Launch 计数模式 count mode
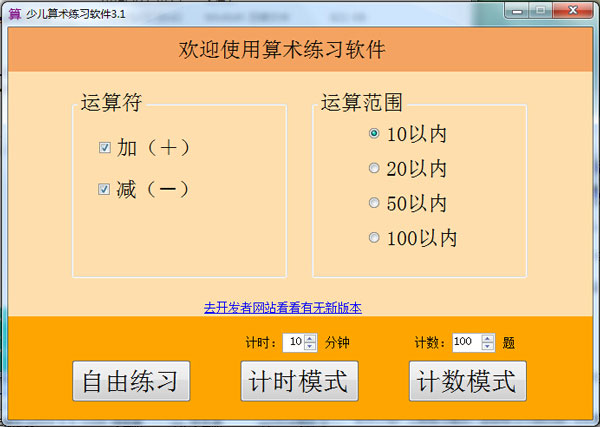The width and height of the screenshot is (600, 427). (467, 381)
